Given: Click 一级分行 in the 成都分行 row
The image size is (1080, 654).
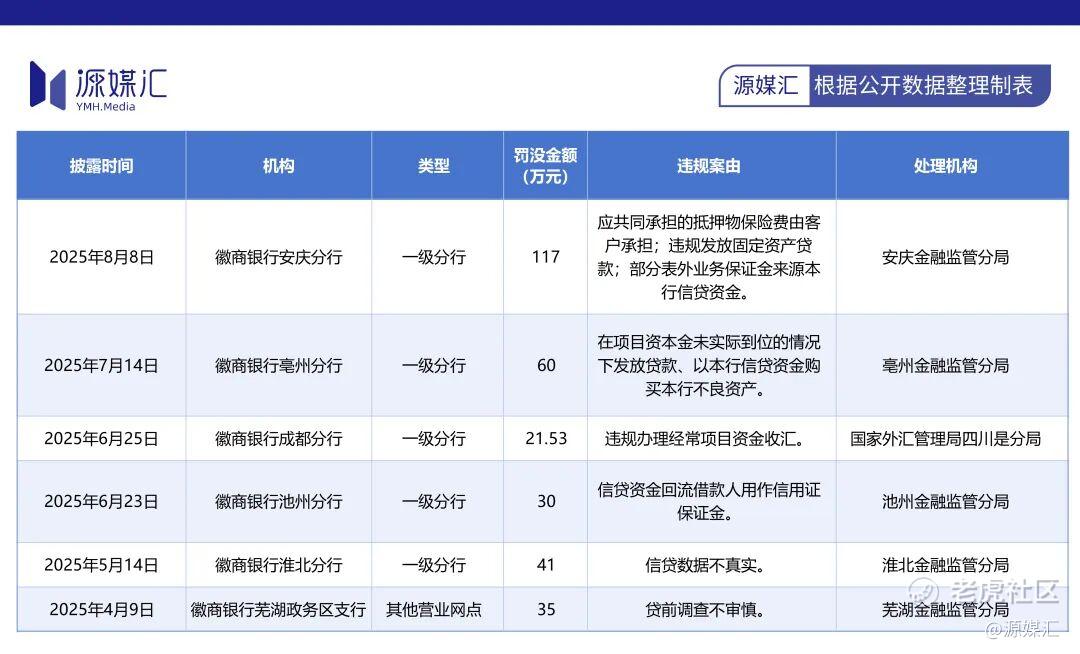Looking at the screenshot, I should tap(434, 439).
